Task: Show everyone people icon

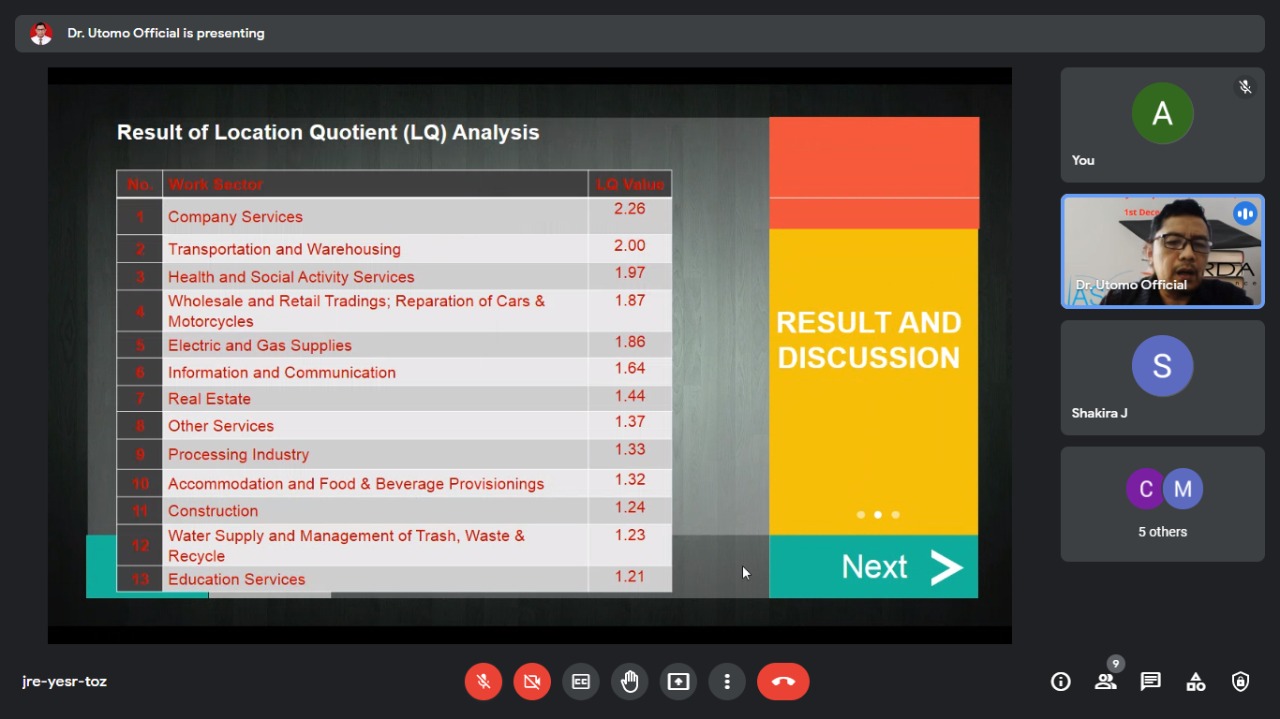Action: (1105, 682)
